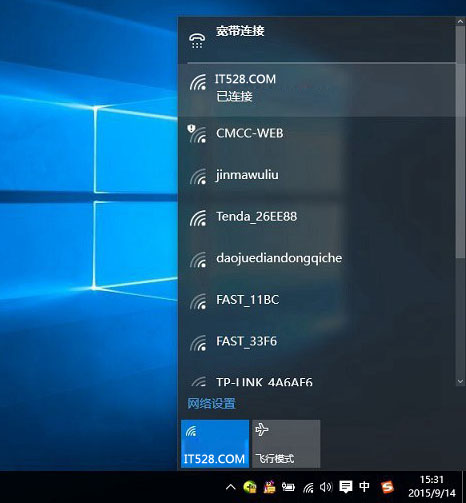This screenshot has height=503, width=466.
Task: Open the taskbar clock showing 15:31
Action: [x=432, y=486]
